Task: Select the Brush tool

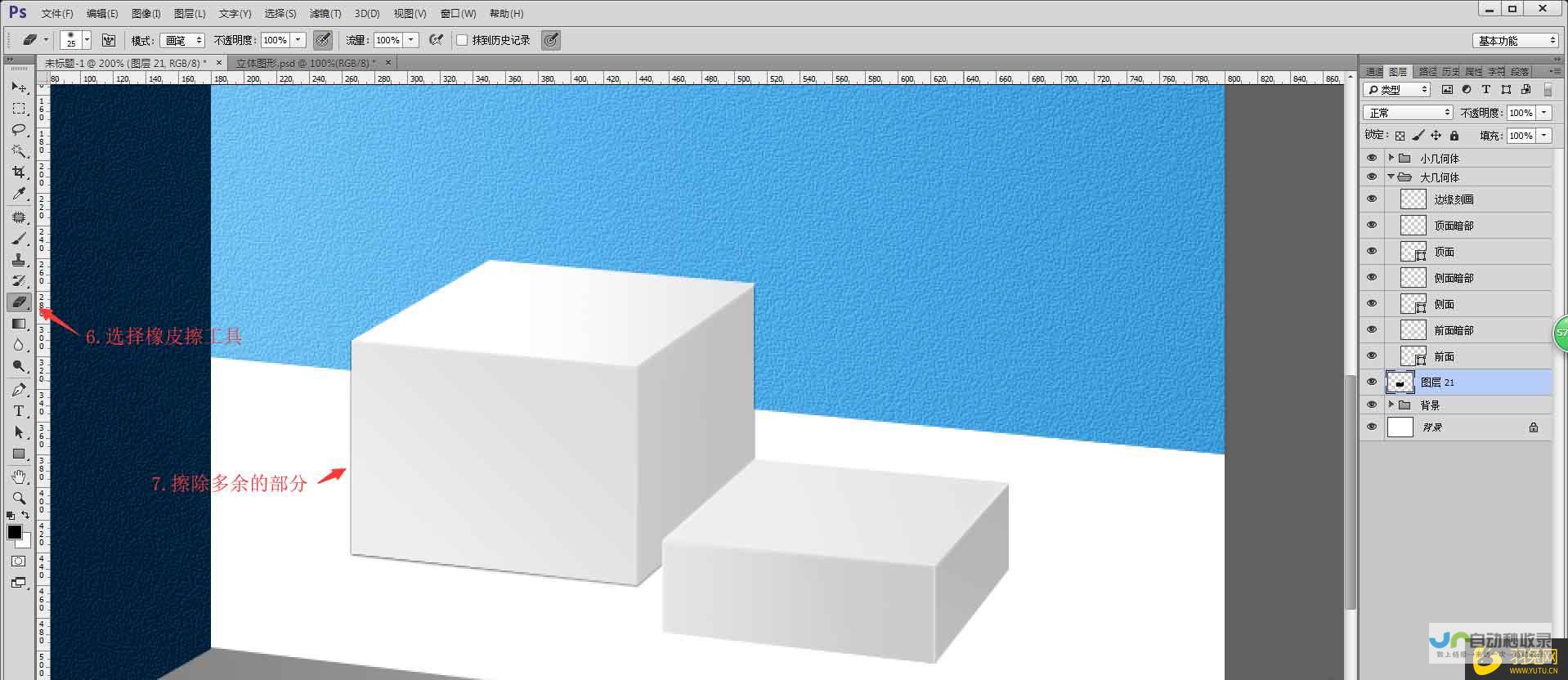Action: tap(19, 239)
